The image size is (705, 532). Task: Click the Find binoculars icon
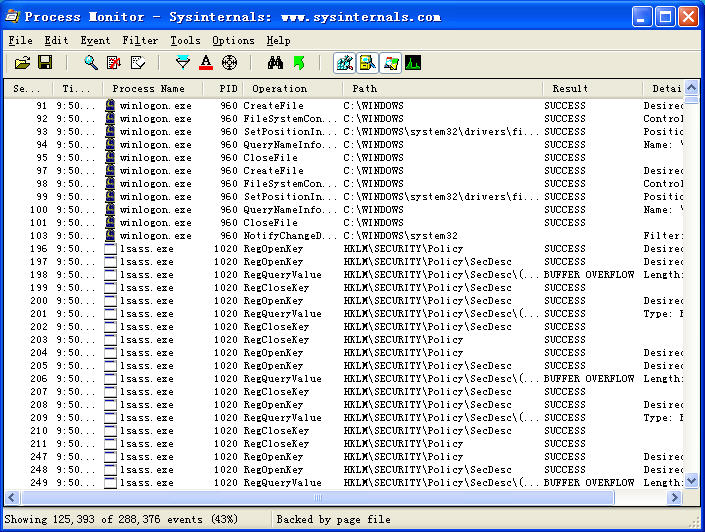275,63
